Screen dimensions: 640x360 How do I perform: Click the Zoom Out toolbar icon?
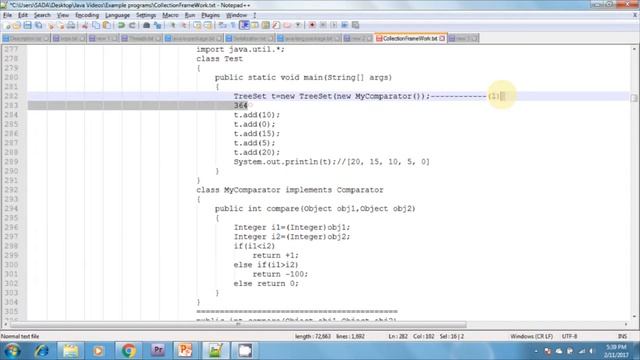tap(183, 25)
